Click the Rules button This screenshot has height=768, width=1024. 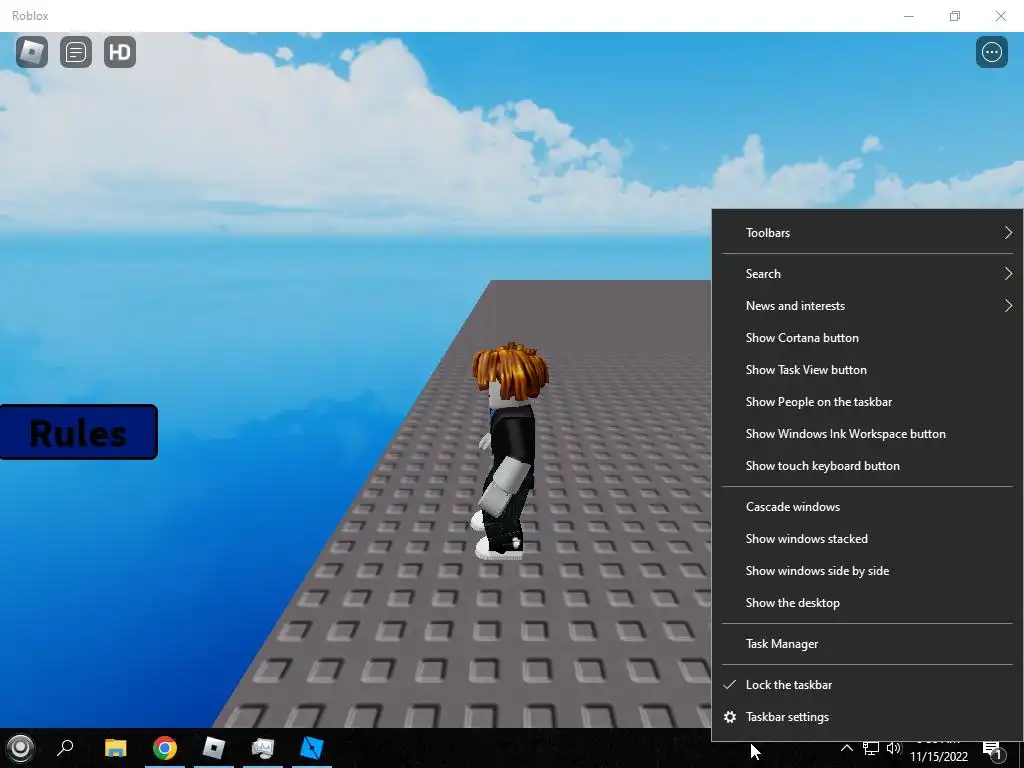click(x=78, y=432)
